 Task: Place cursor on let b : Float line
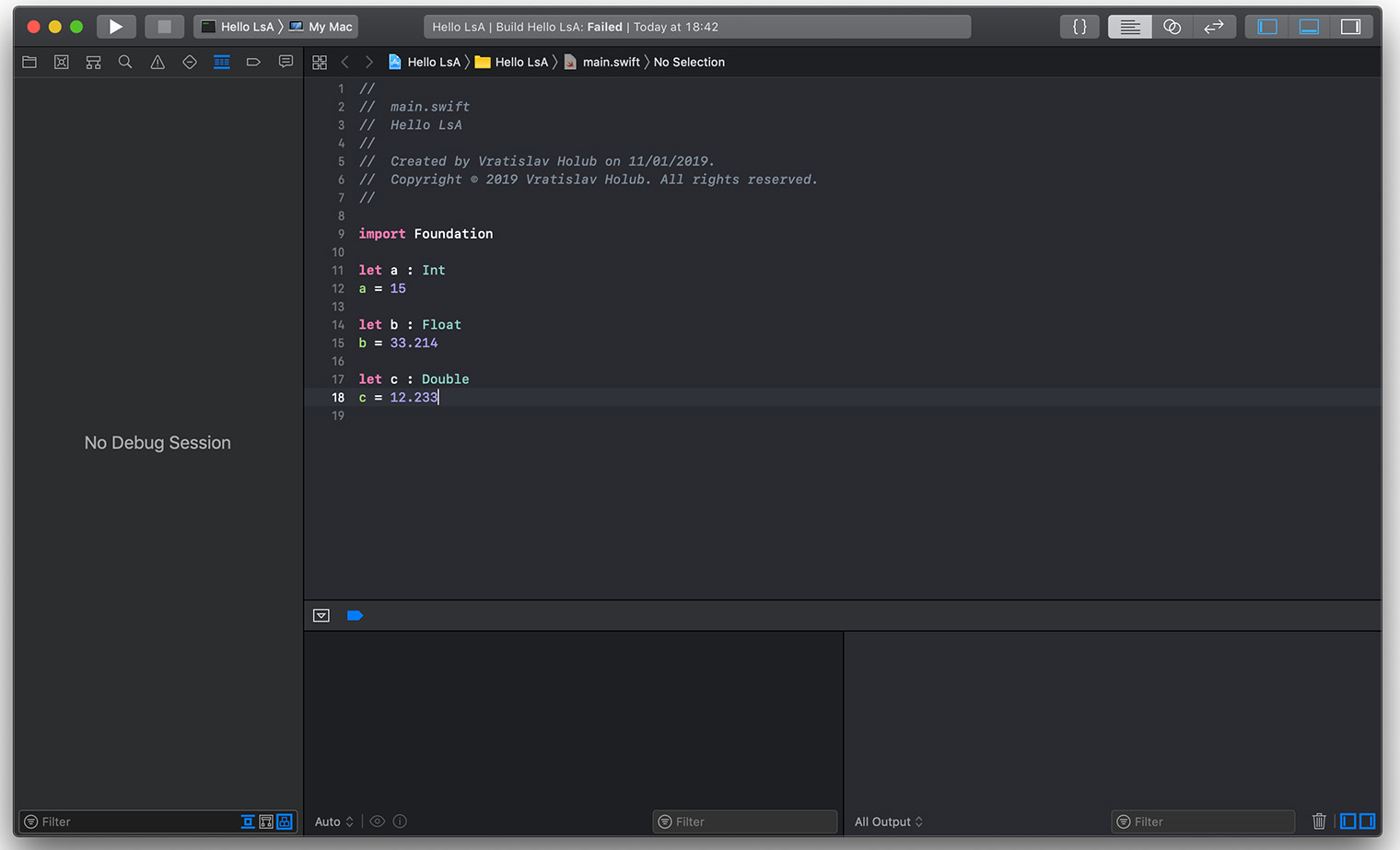pyautogui.click(x=410, y=325)
